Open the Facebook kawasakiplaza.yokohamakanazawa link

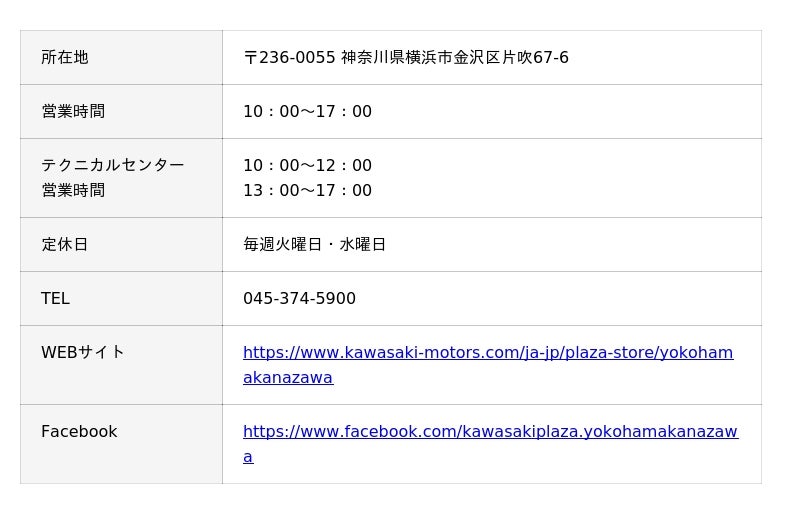[490, 431]
